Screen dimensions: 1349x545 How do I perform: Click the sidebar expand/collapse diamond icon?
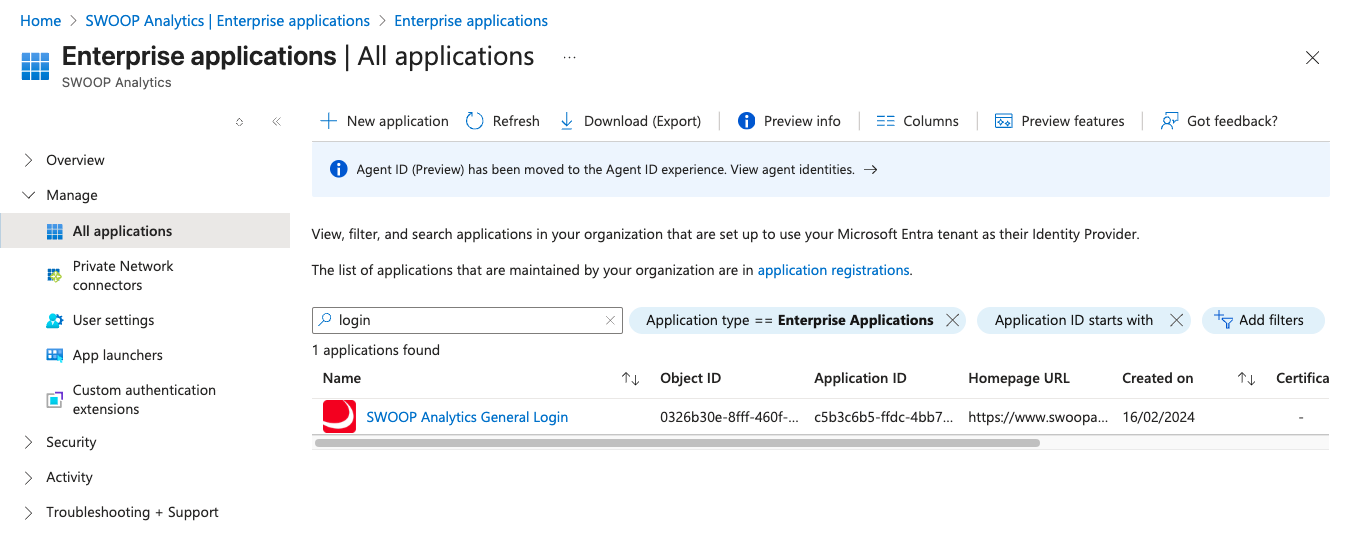(x=239, y=122)
